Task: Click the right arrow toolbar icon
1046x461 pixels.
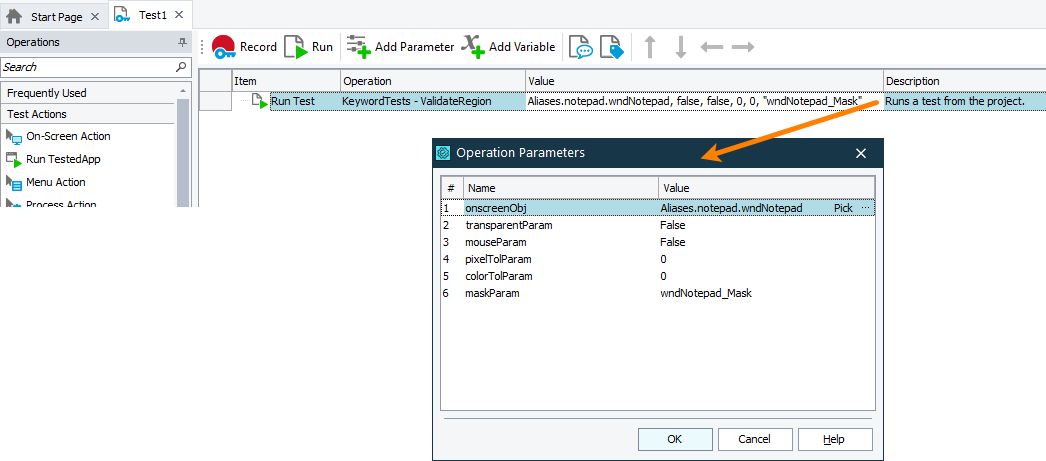Action: (x=742, y=47)
